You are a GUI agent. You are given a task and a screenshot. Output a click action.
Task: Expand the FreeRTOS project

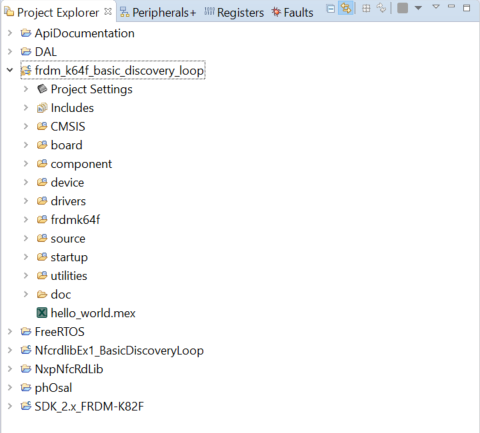click(10, 332)
